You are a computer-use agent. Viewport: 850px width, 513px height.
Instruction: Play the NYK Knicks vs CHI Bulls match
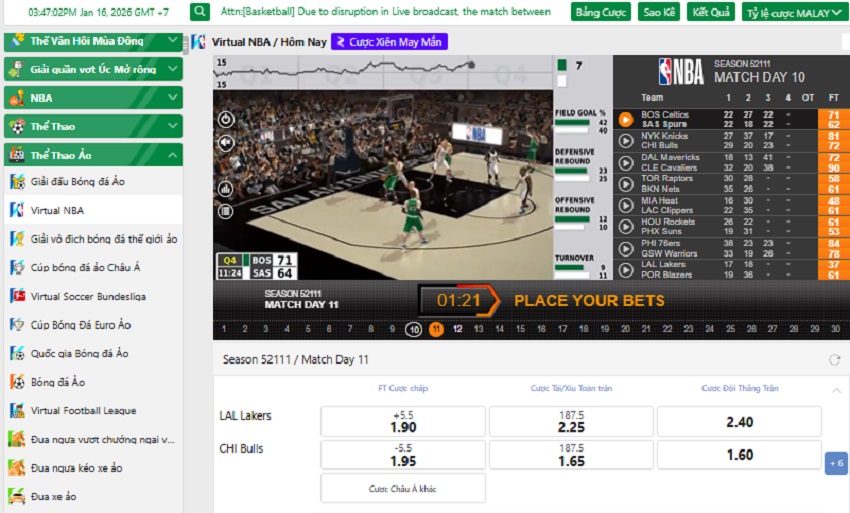626,141
